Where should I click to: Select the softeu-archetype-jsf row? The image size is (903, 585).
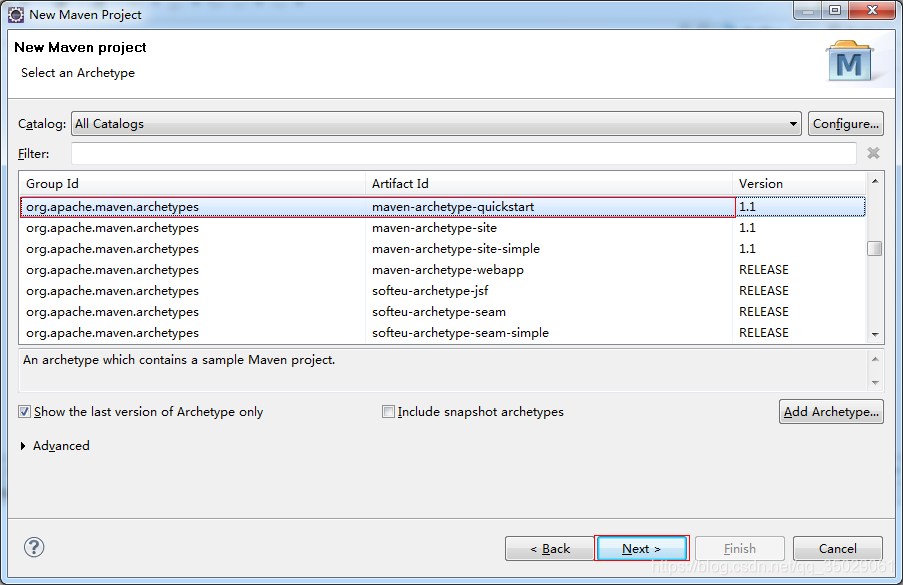coord(442,291)
